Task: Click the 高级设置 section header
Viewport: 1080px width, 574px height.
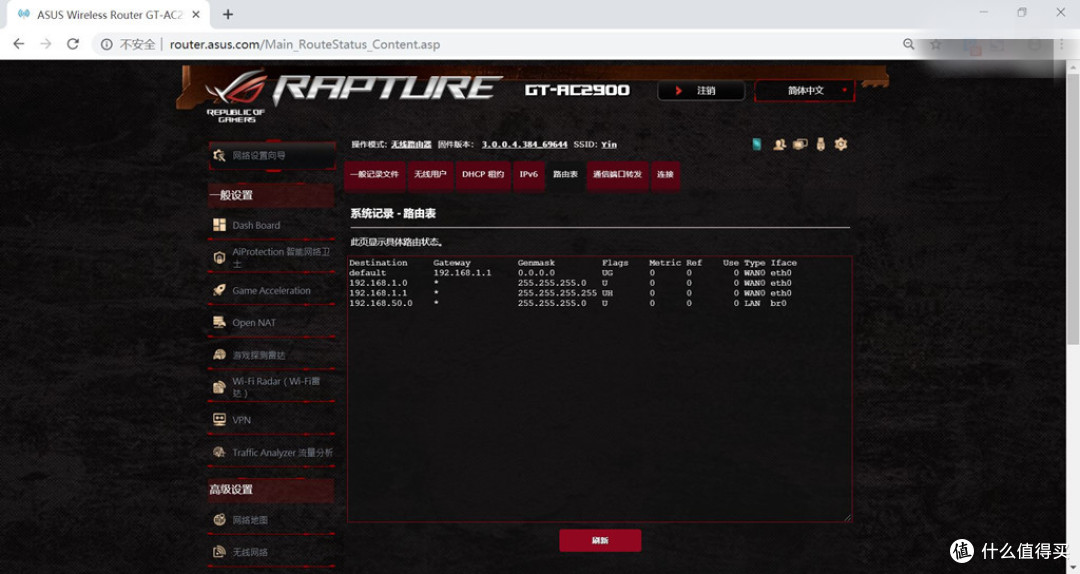Action: coord(271,489)
